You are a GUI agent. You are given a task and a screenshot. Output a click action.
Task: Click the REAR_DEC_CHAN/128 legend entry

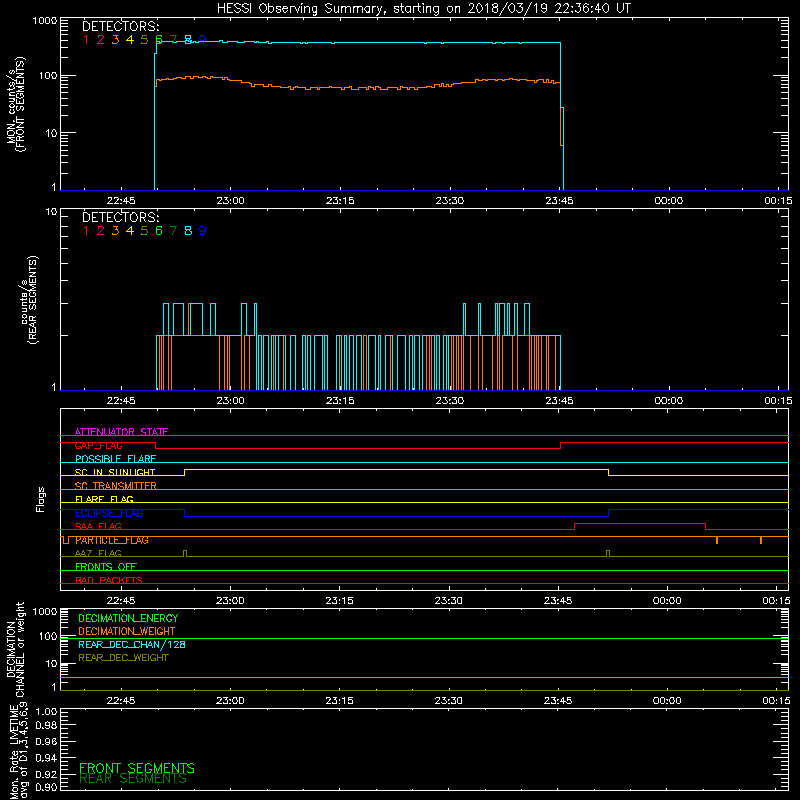coord(132,644)
